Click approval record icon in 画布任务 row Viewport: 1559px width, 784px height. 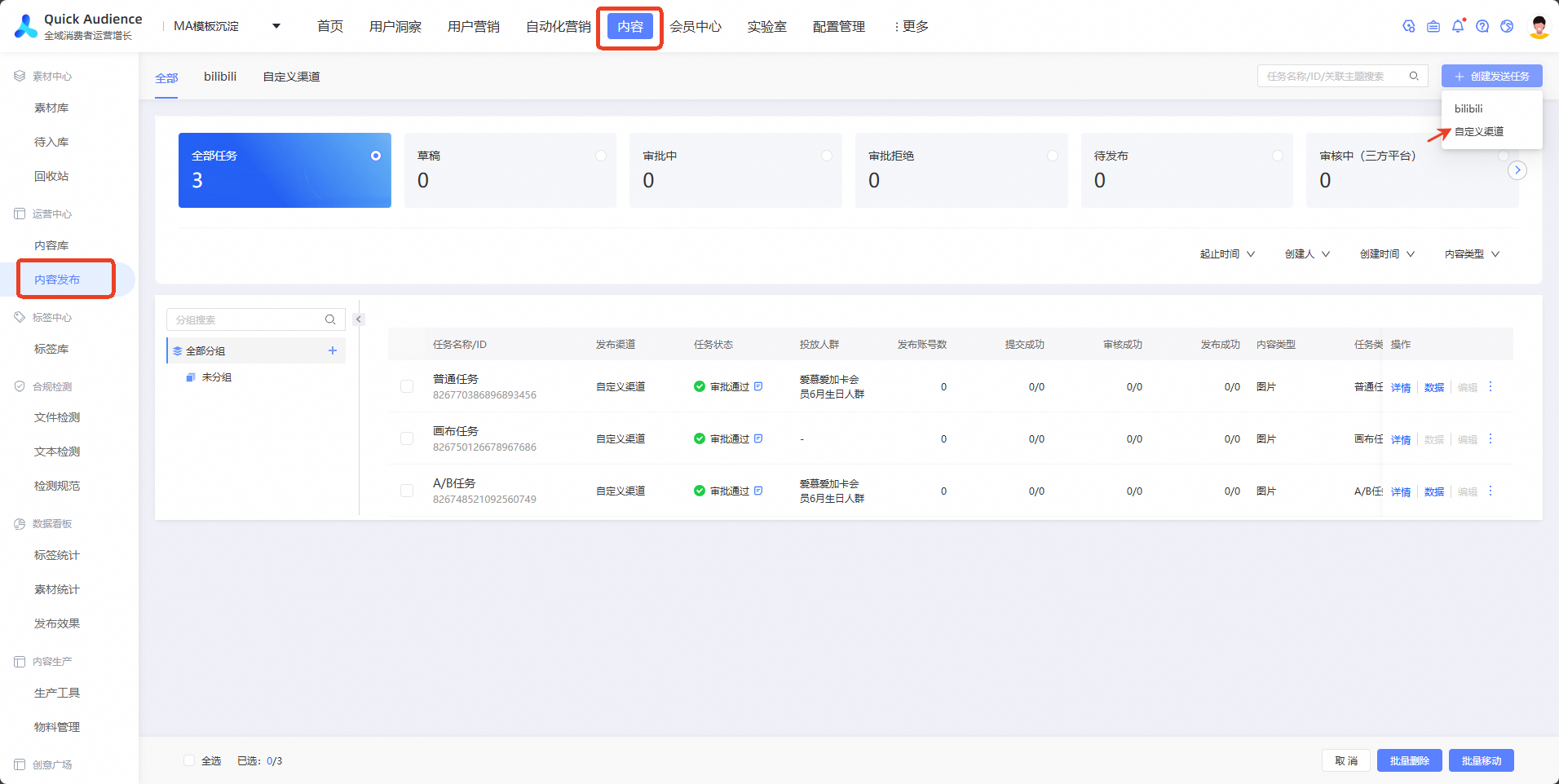coord(758,438)
